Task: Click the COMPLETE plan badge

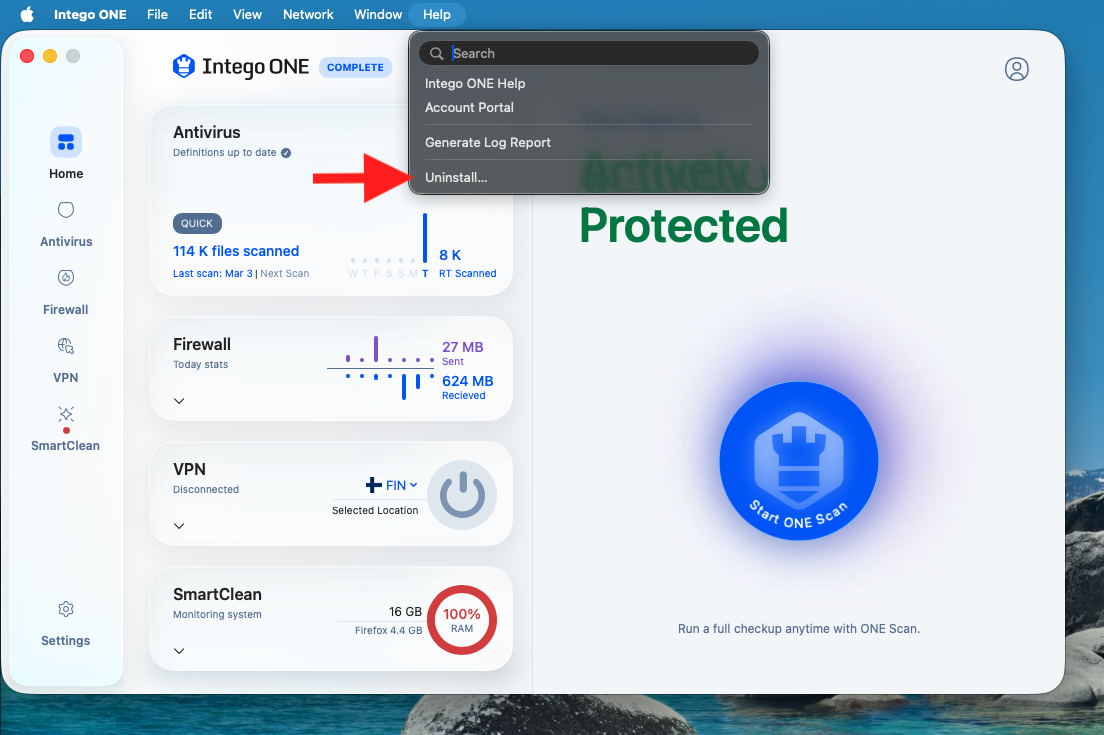Action: pos(355,67)
